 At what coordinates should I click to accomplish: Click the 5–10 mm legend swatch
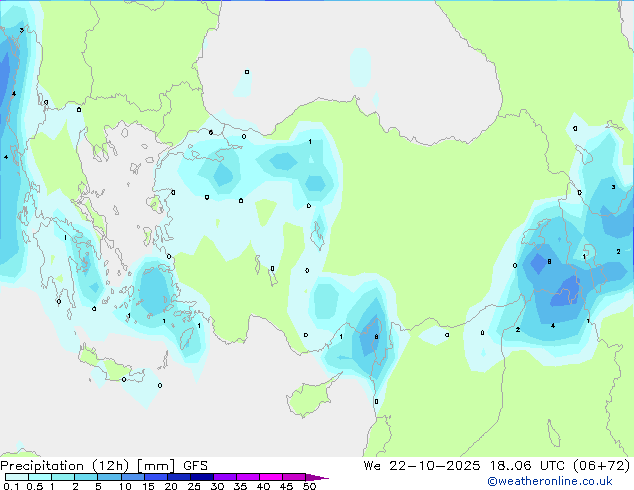pos(109,477)
